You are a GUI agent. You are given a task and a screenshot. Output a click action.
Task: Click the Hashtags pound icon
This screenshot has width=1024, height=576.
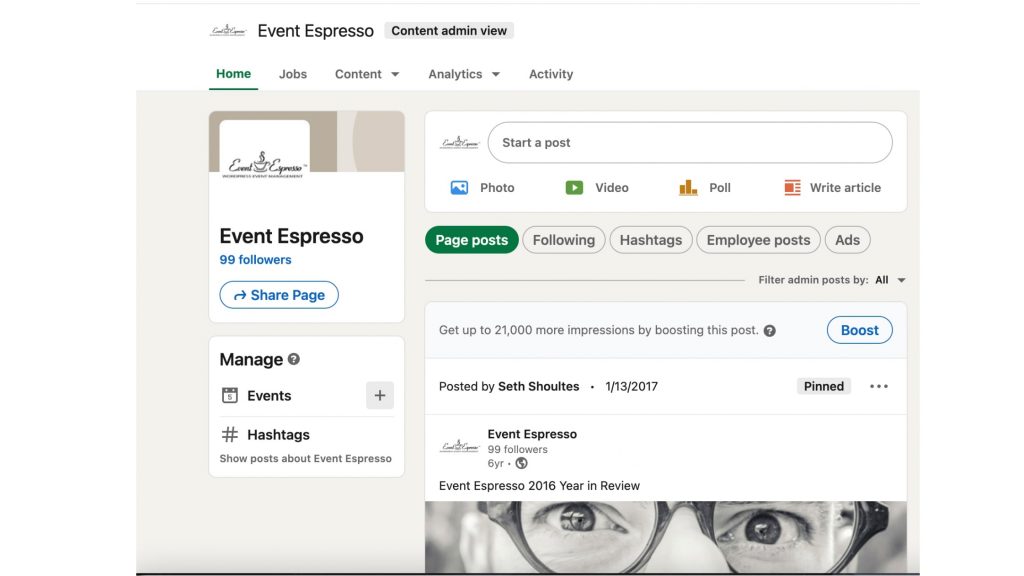[230, 434]
